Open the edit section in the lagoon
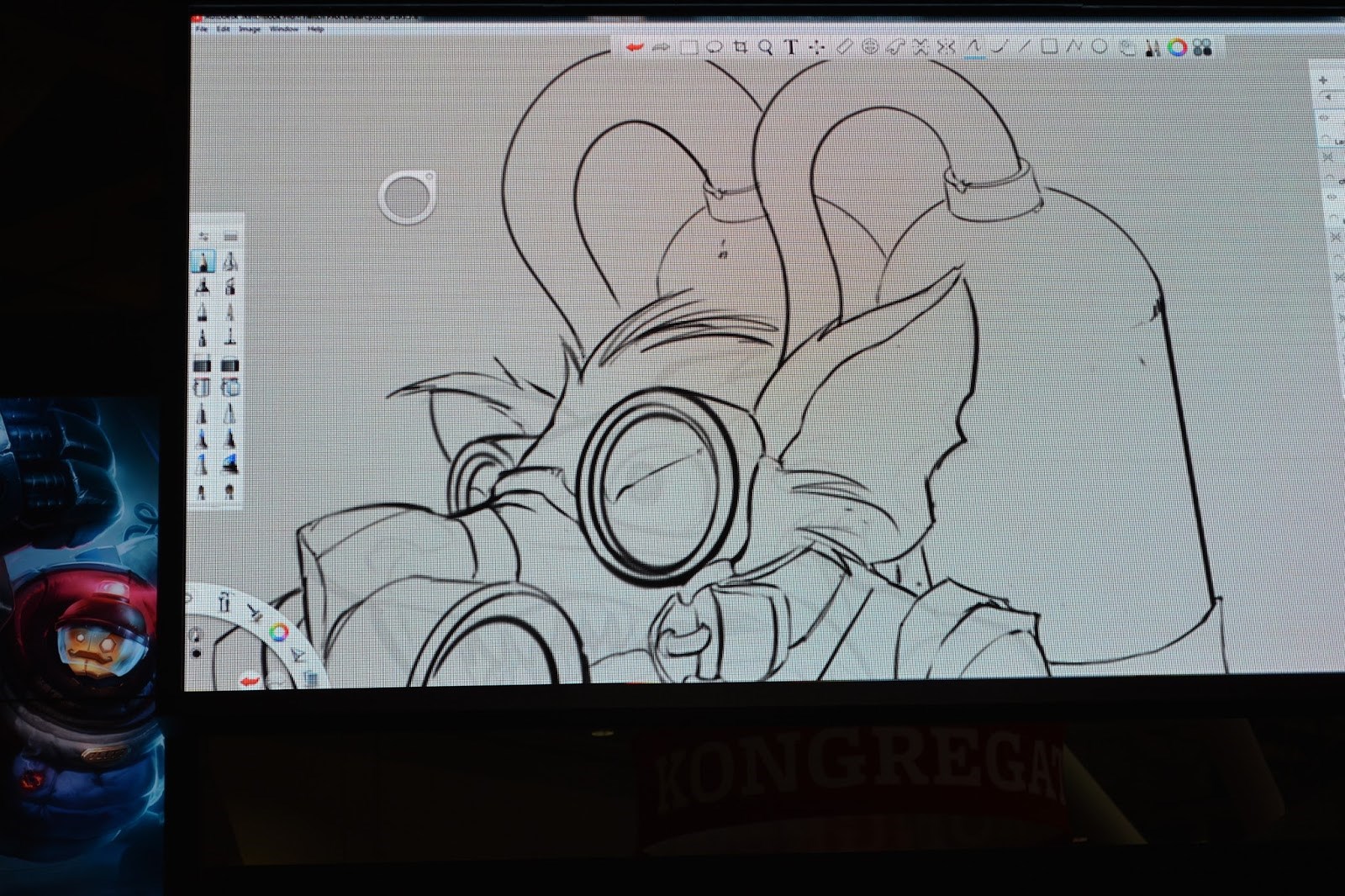The image size is (1345, 896). [298, 655]
